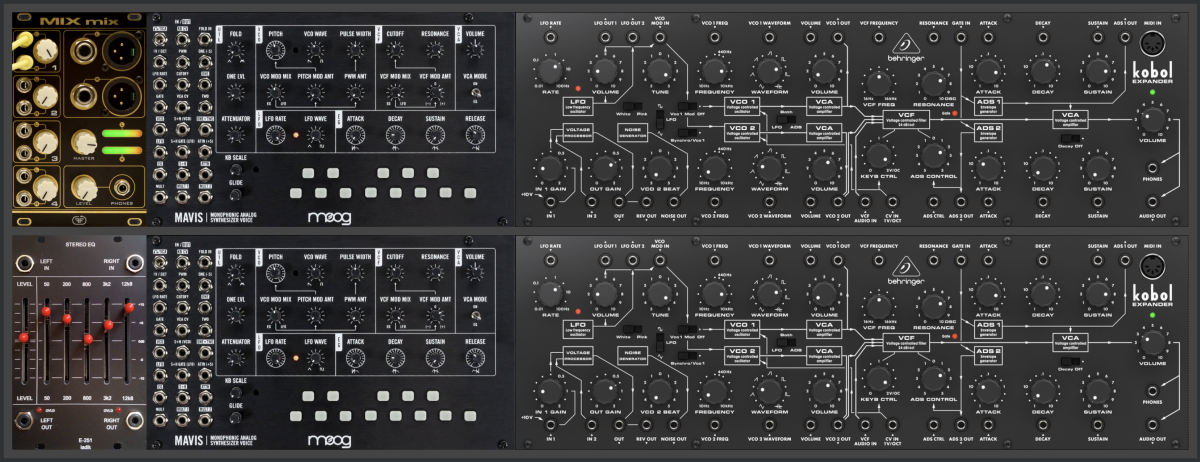Click the LEVEL fader on Stereo EQ
The width and height of the screenshot is (1200, 462).
[23, 338]
